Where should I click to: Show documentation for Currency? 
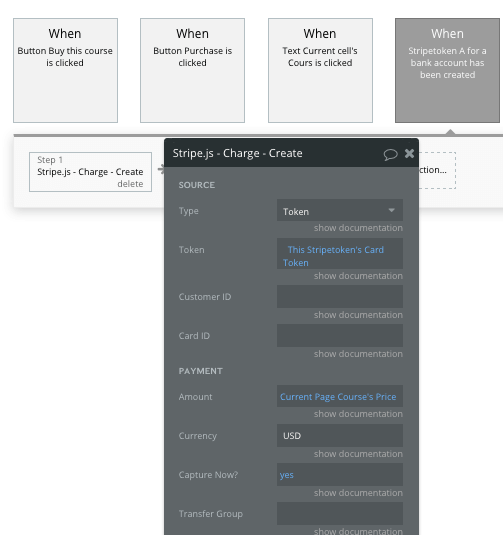click(358, 454)
